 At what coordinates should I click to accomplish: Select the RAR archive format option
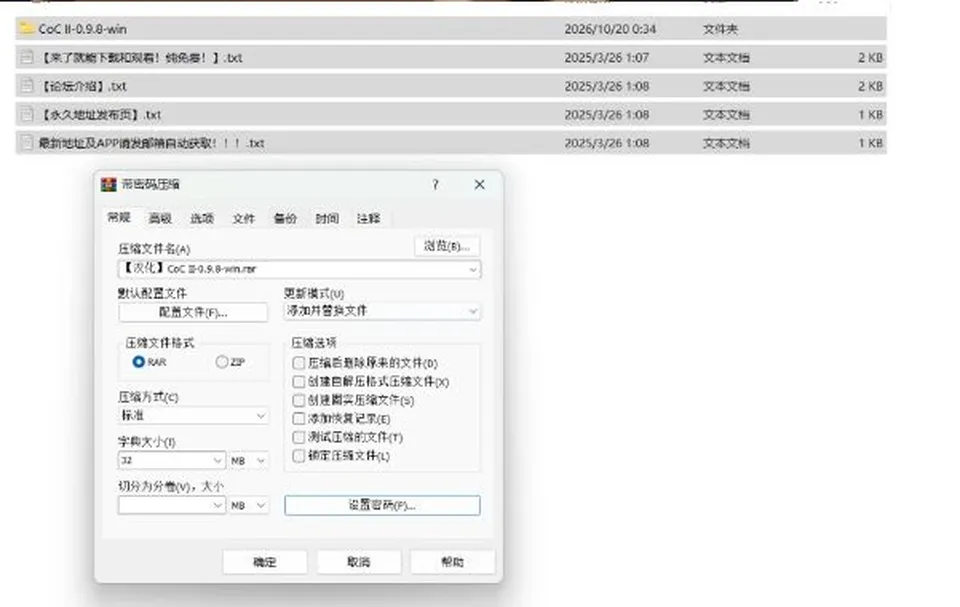pos(139,362)
